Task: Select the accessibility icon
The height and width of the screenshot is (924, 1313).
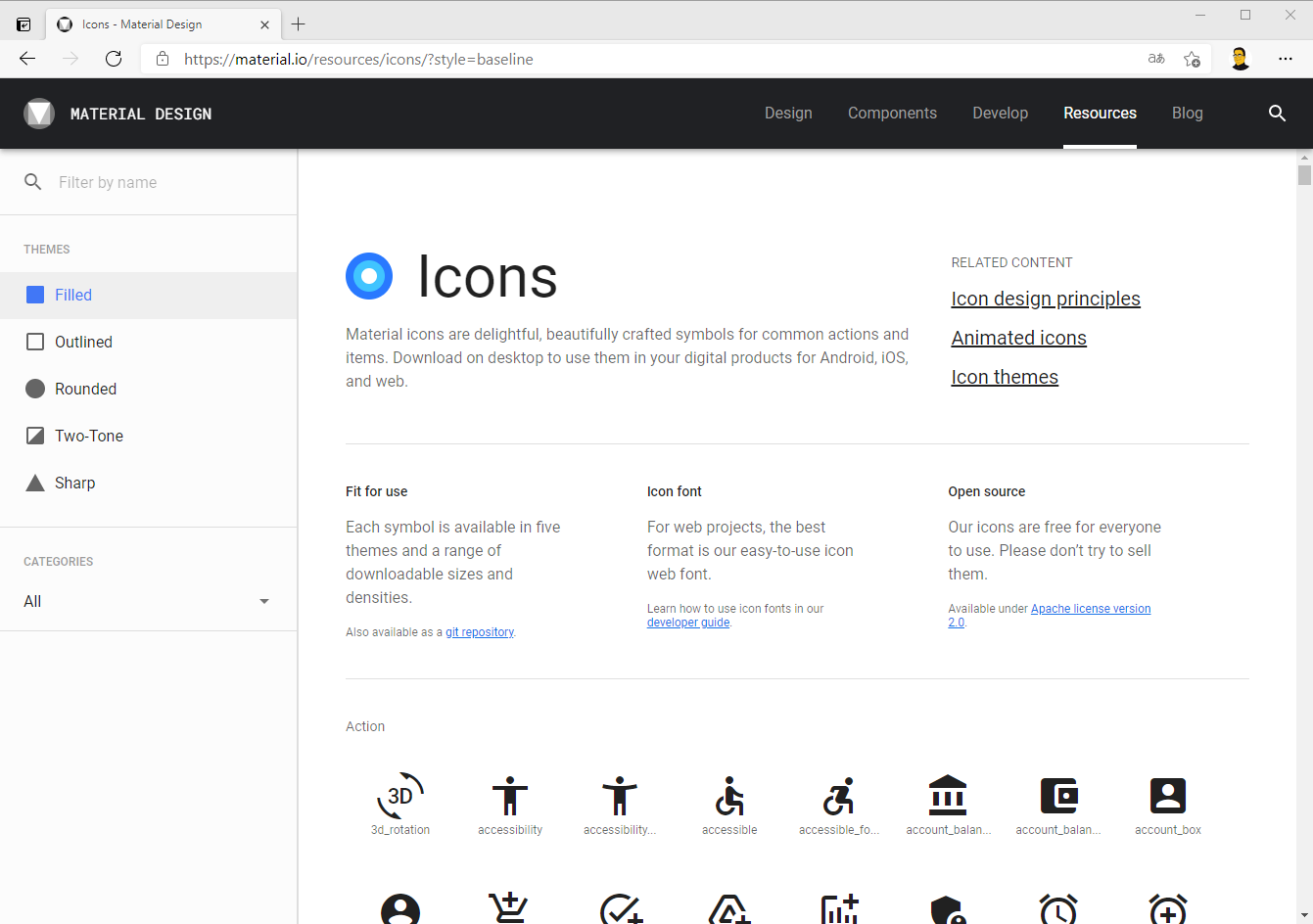Action: [510, 797]
